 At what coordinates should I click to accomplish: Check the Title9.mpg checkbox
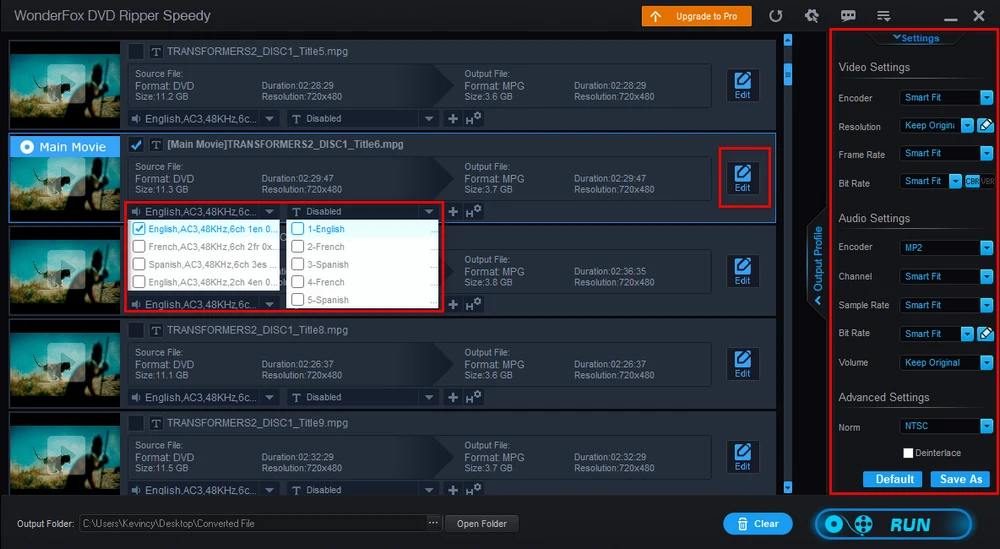[136, 423]
